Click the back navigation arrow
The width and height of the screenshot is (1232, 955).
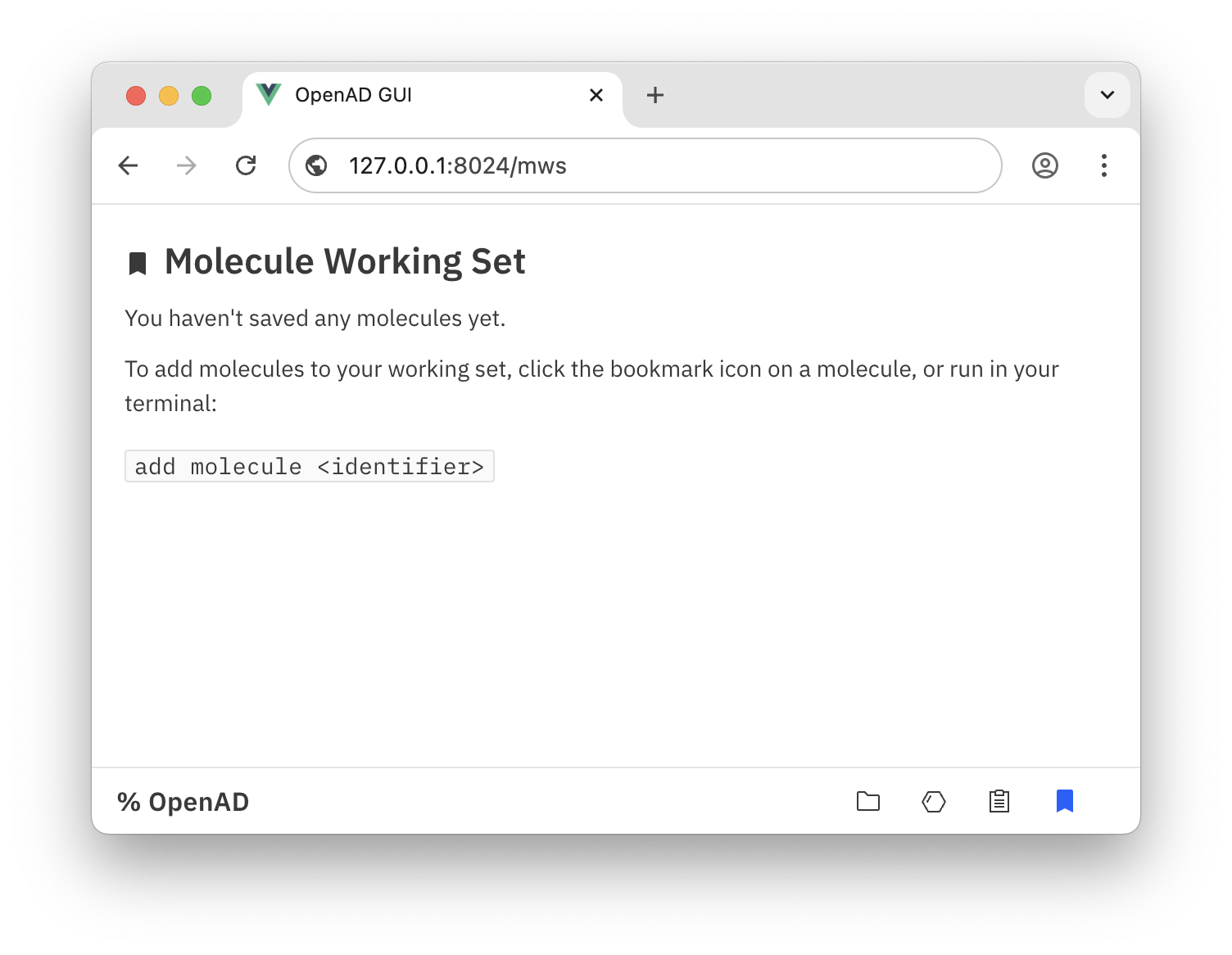[129, 165]
